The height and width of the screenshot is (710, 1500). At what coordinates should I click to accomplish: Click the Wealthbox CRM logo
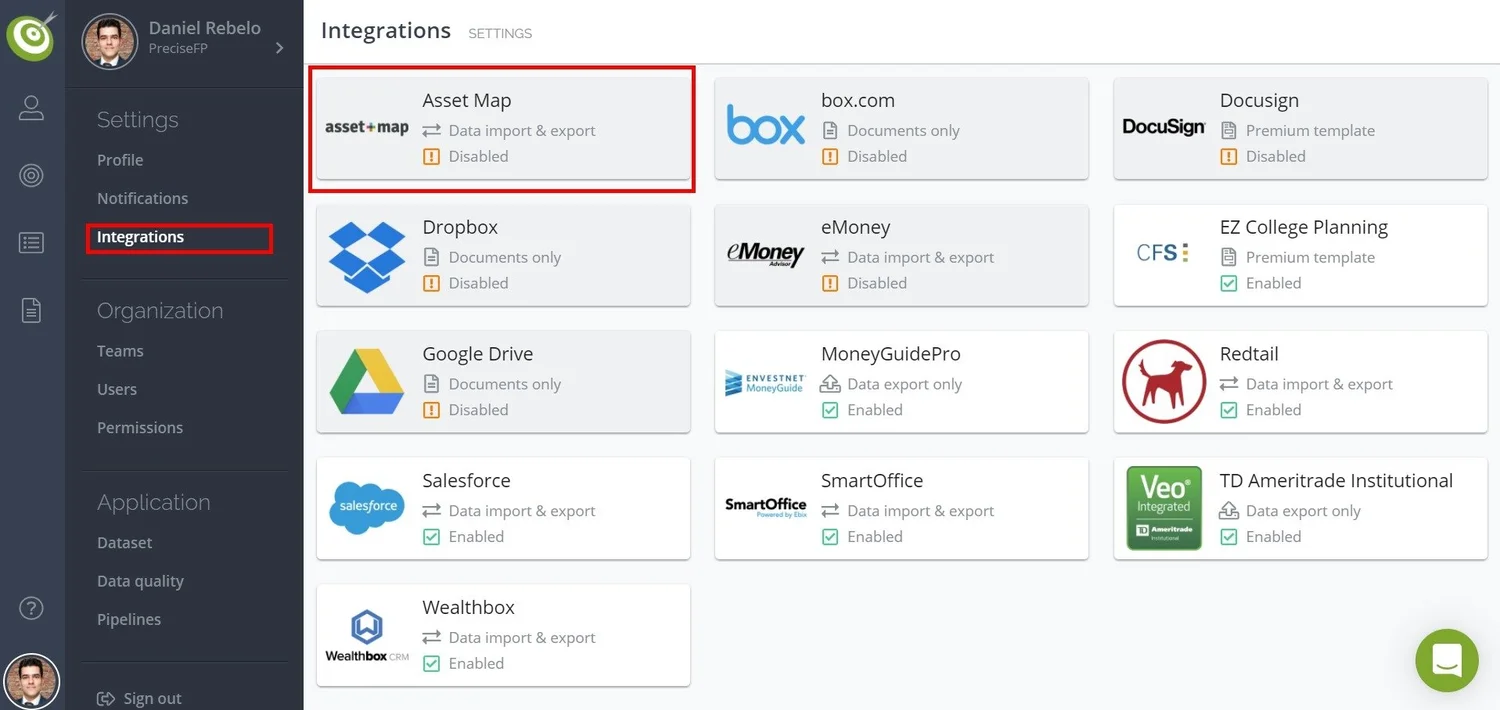[x=367, y=636]
